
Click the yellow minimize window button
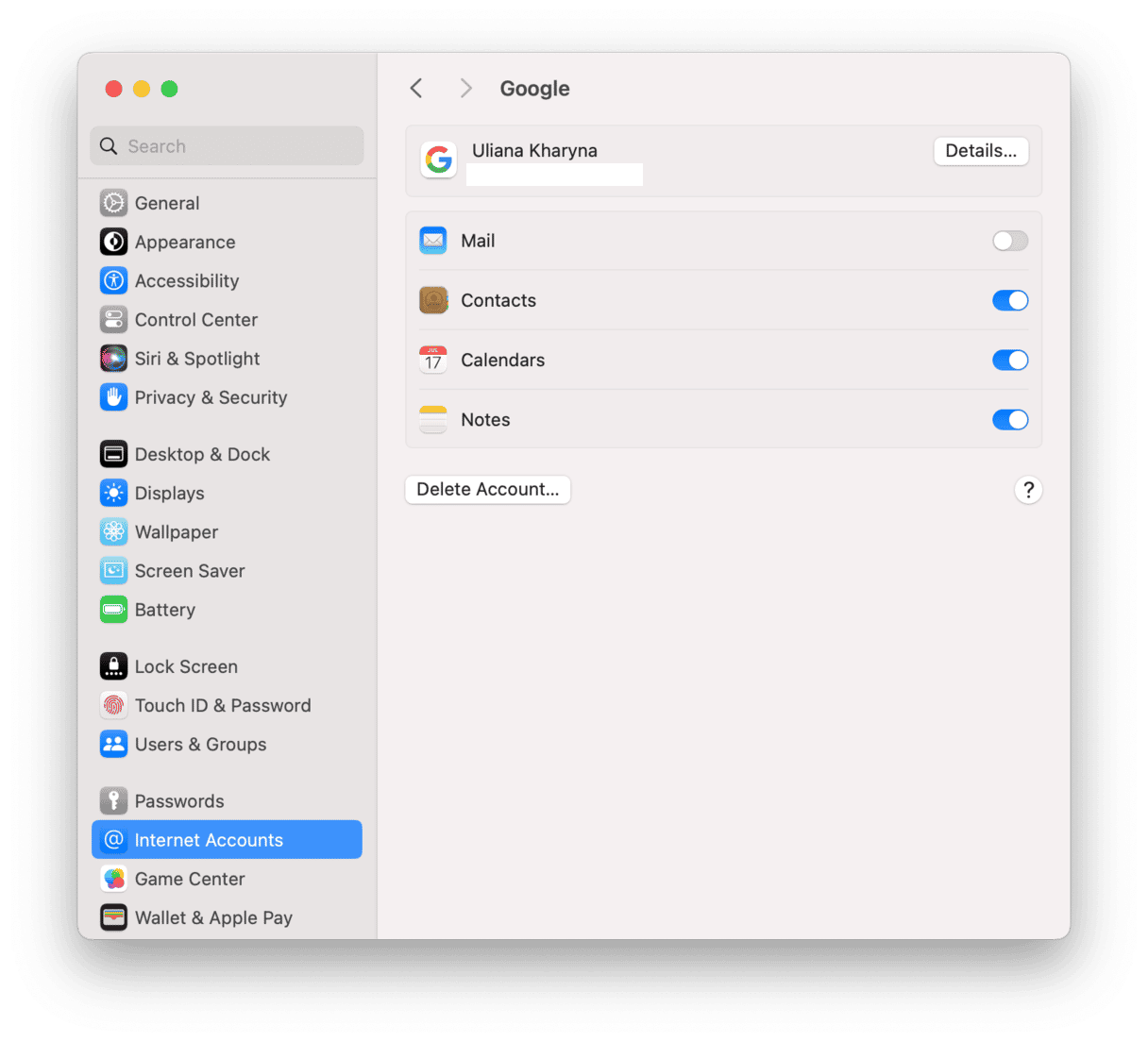coord(142,88)
